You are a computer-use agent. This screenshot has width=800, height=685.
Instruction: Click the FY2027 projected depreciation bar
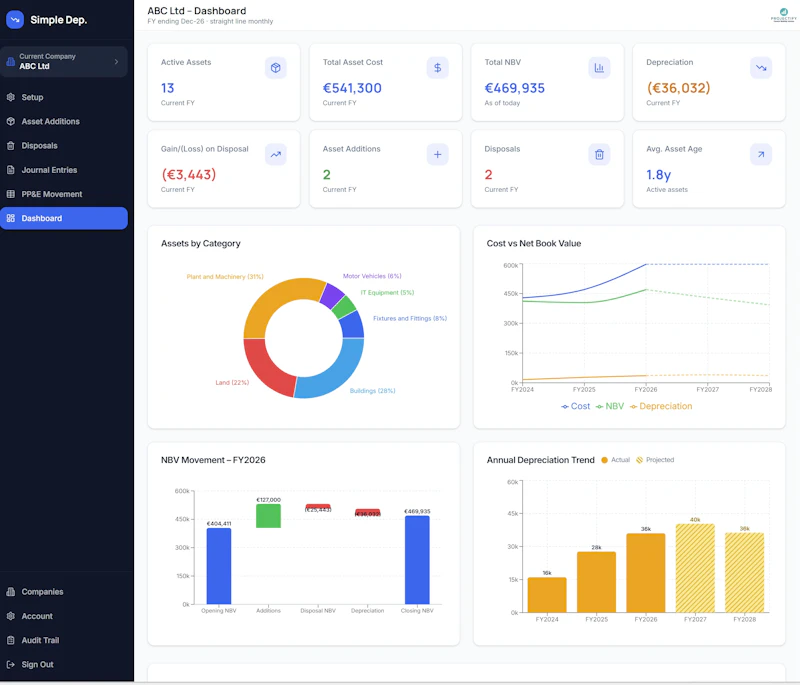tap(695, 568)
